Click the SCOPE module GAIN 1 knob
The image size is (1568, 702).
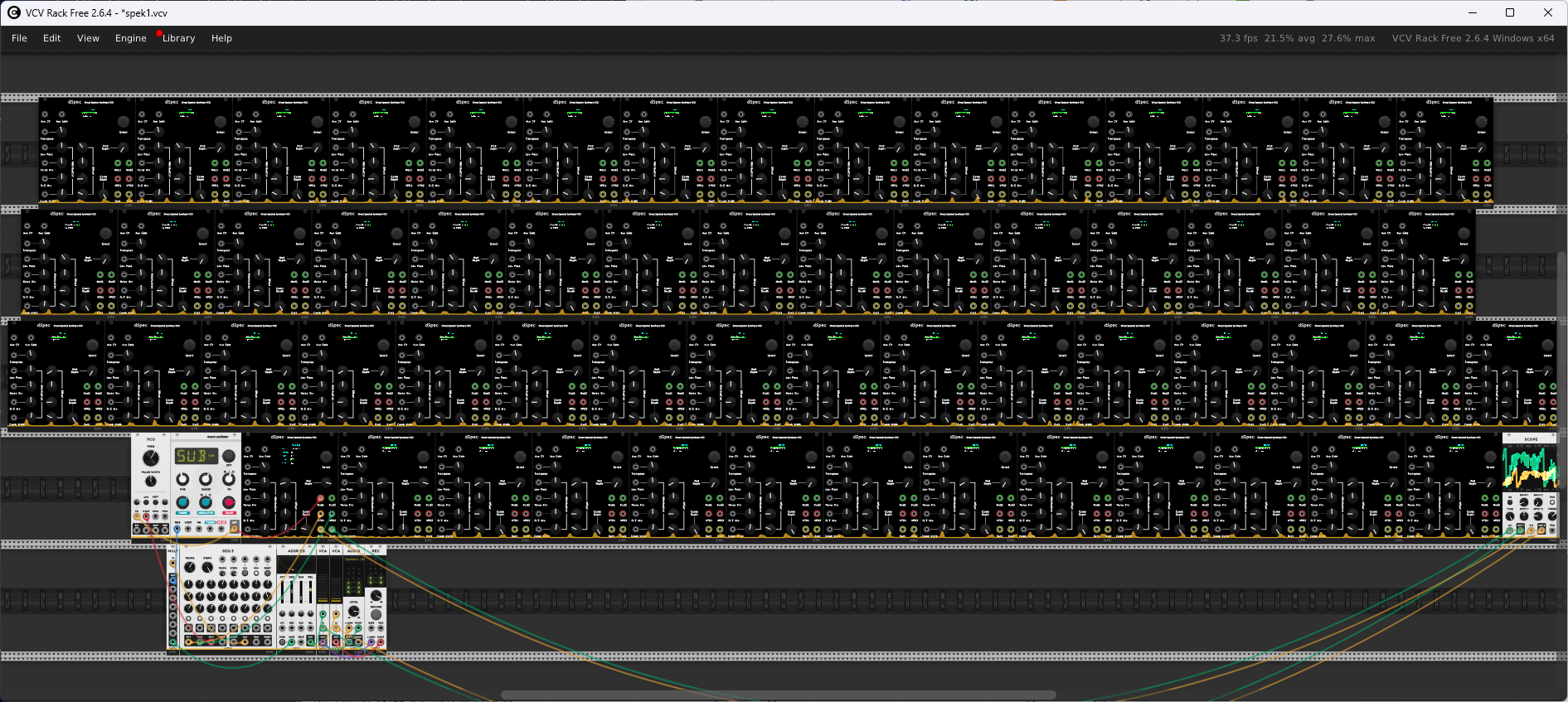pos(1524,502)
